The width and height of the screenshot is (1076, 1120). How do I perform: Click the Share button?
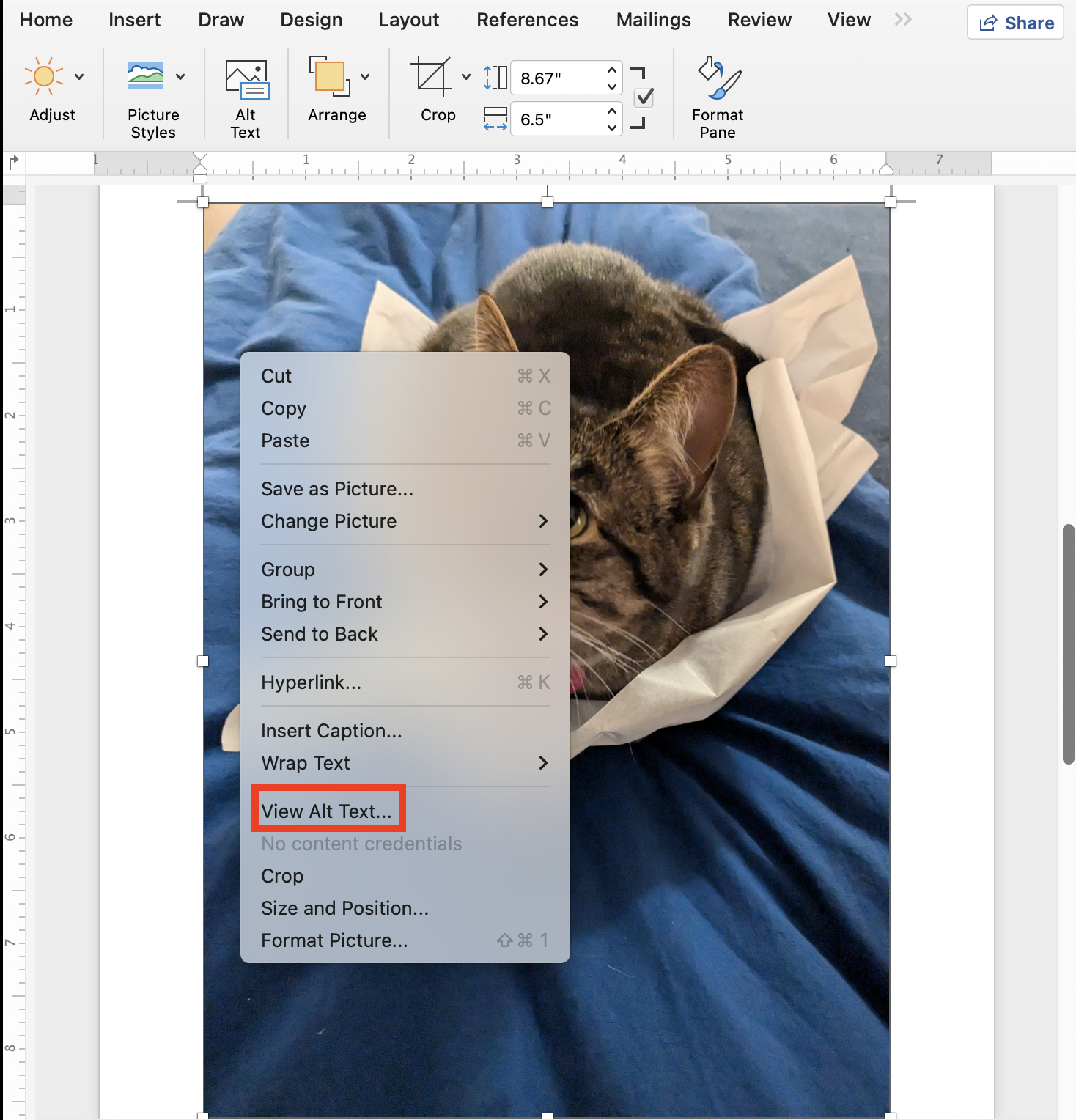coord(1015,23)
